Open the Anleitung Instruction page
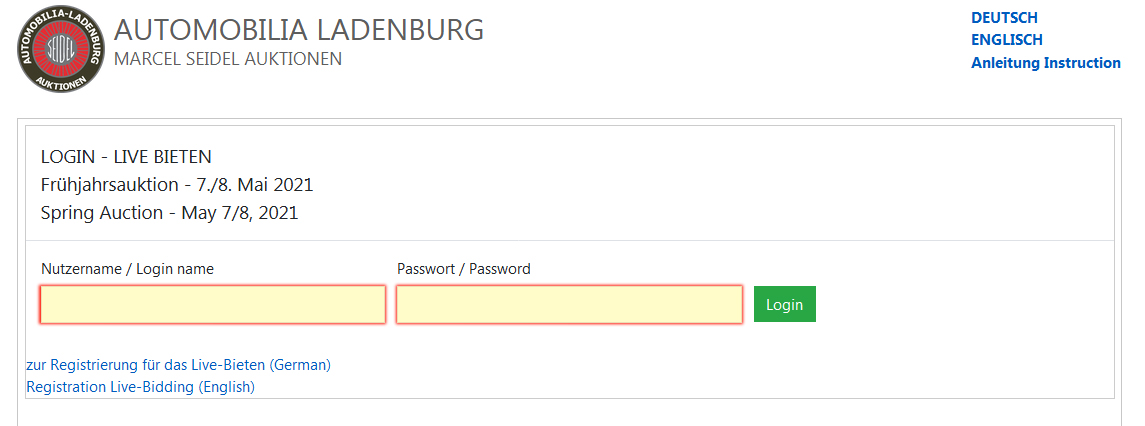Screen dimensions: 1145x426 [1046, 63]
